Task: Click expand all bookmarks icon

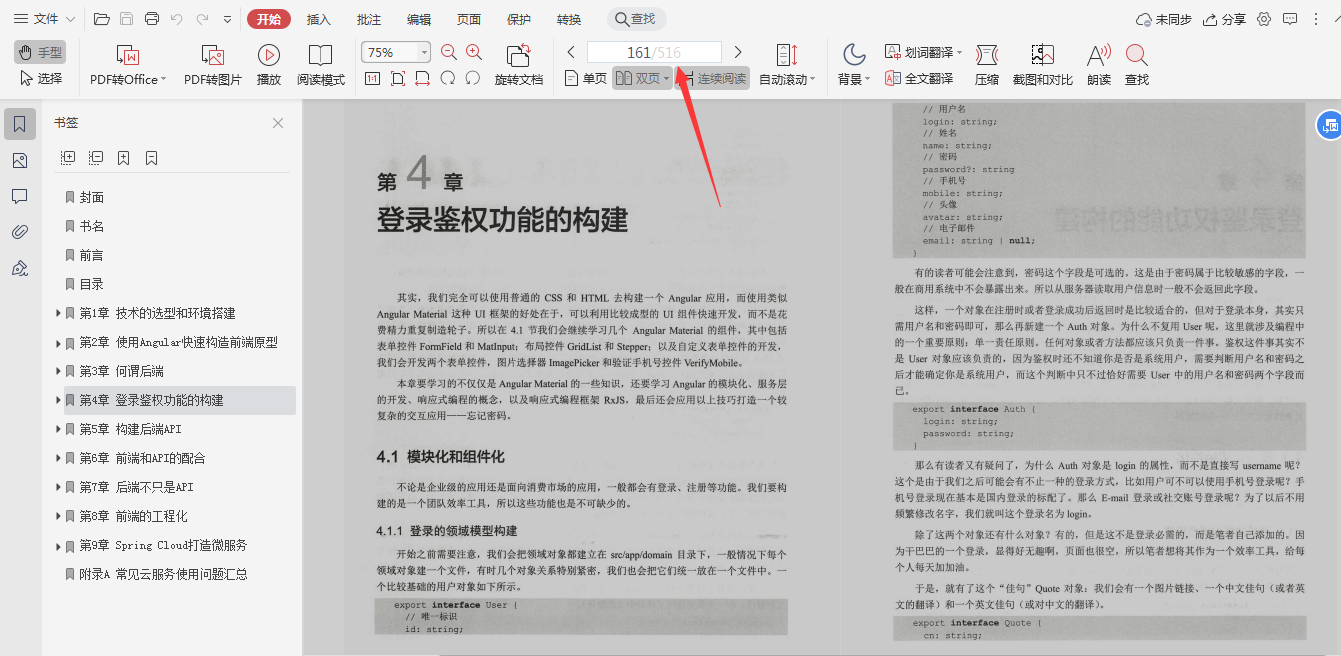Action: [x=68, y=158]
